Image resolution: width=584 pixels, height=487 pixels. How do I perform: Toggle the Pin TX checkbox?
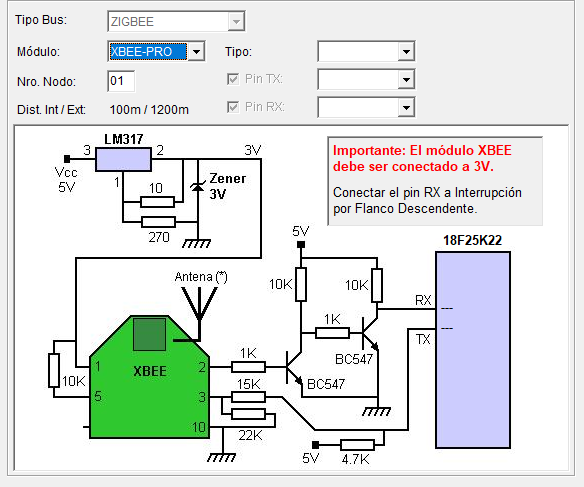[x=233, y=79]
